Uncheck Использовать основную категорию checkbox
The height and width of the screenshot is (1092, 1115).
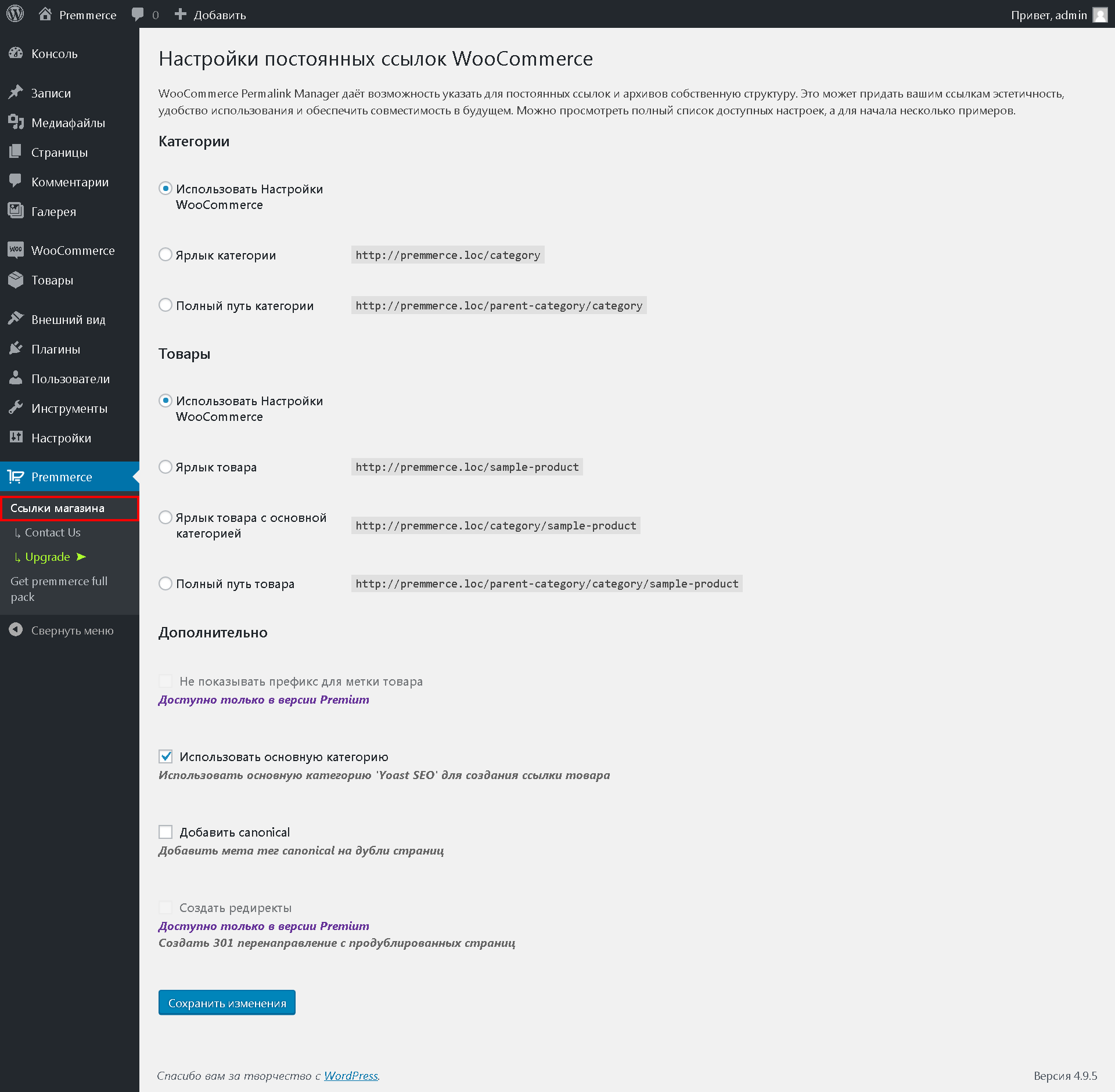166,756
